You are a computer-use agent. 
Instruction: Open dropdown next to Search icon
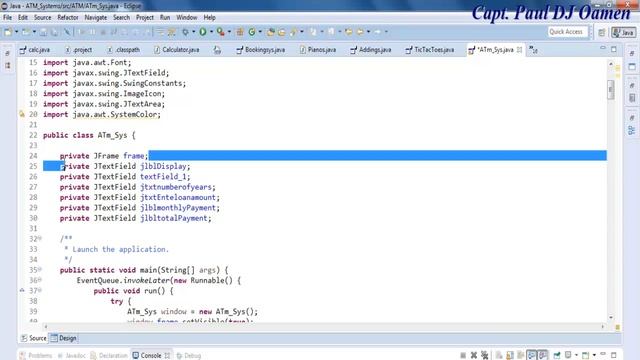pos(302,32)
